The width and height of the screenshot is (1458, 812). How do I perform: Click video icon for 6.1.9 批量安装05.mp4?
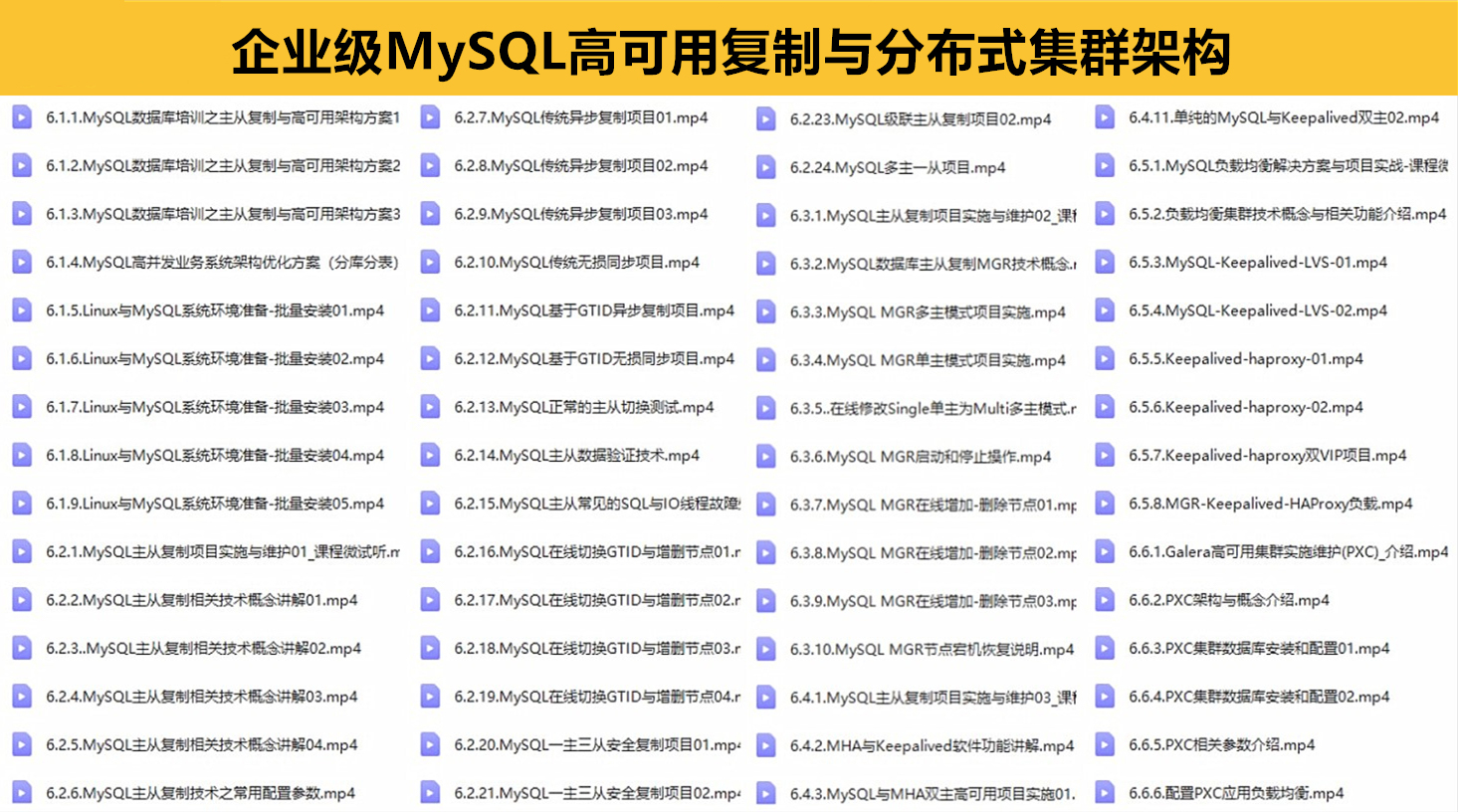(x=22, y=504)
